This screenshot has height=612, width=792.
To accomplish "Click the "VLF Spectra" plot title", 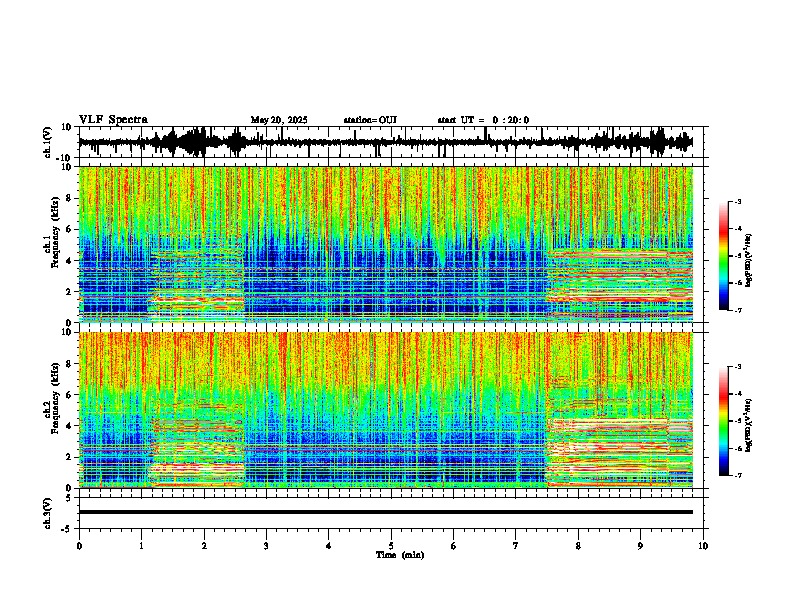I will 114,120.
